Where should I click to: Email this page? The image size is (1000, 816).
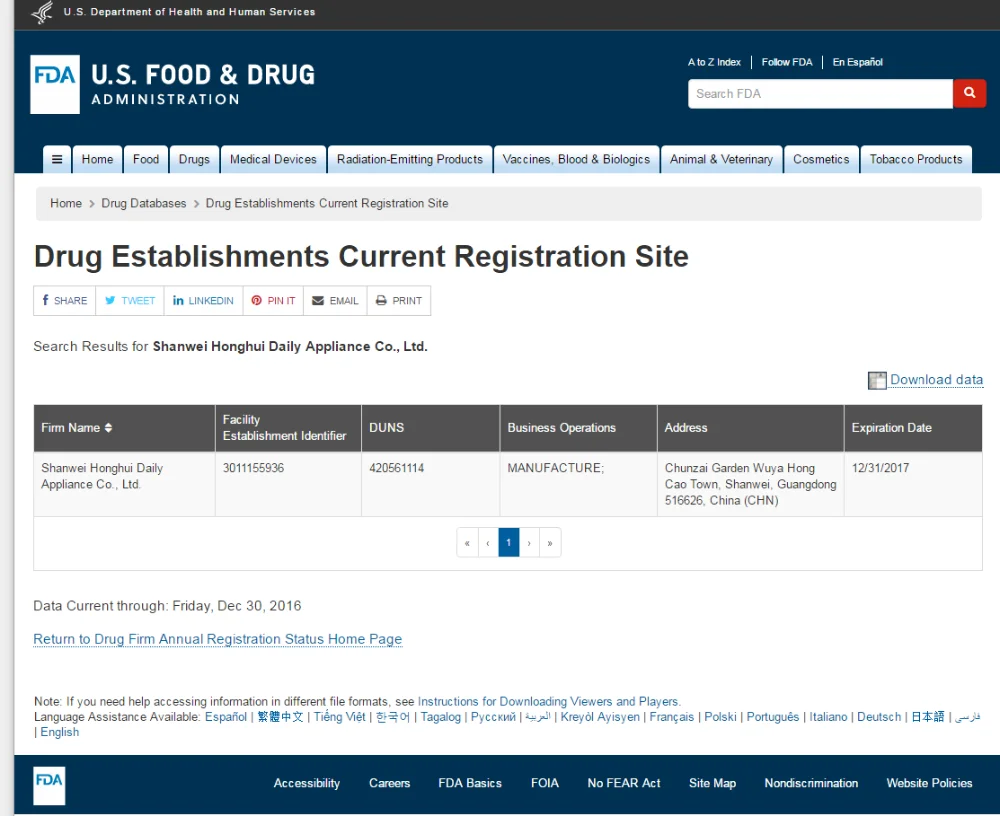pyautogui.click(x=335, y=300)
